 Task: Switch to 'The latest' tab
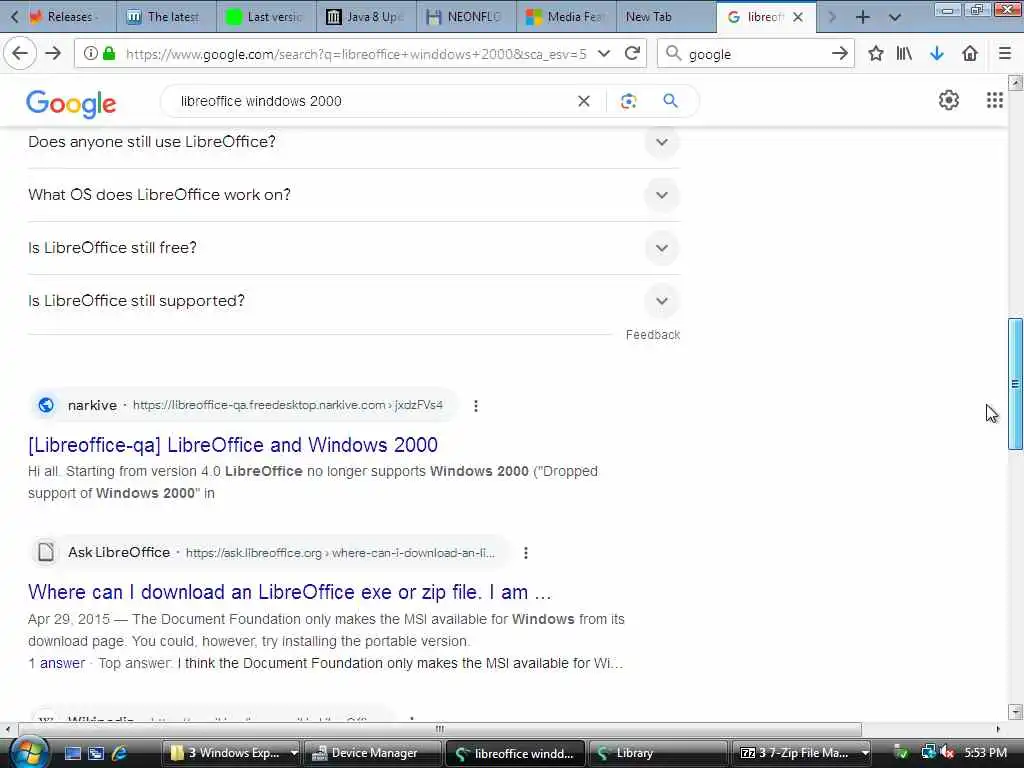click(x=166, y=17)
